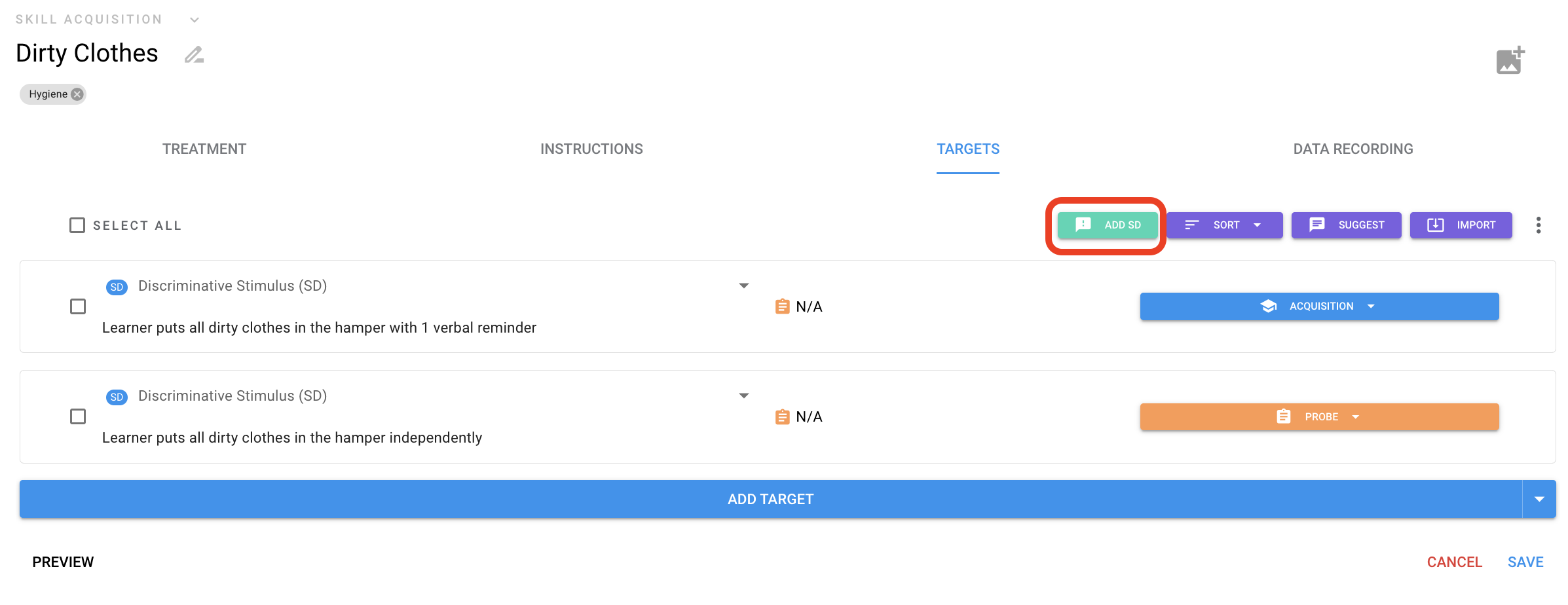The width and height of the screenshot is (1568, 605).
Task: Toggle the SELECT ALL checkbox
Action: pos(77,225)
